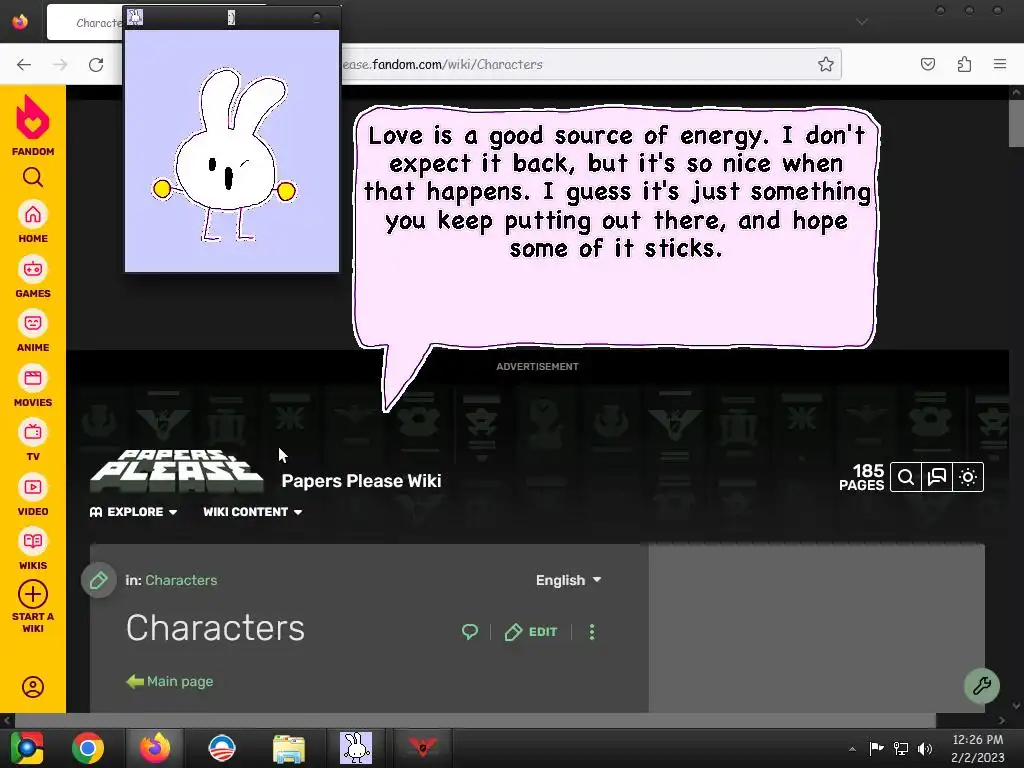Open the user profile icon in sidebar
The width and height of the screenshot is (1024, 768).
33,687
